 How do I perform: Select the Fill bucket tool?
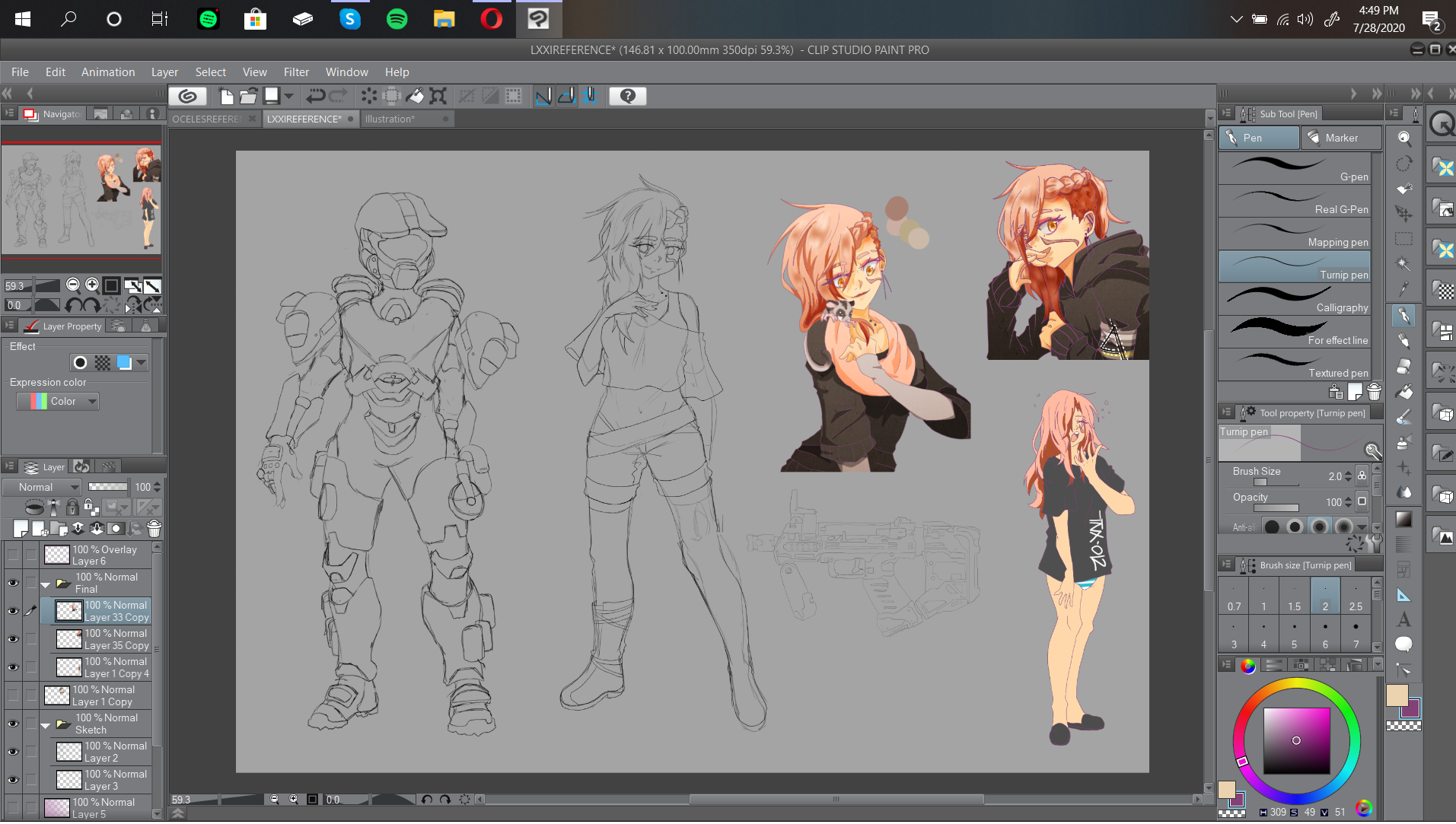(1404, 392)
